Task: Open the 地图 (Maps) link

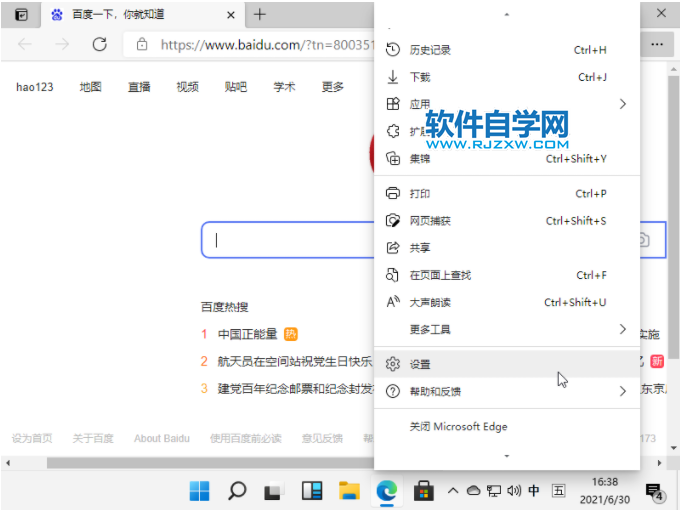Action: click(90, 87)
